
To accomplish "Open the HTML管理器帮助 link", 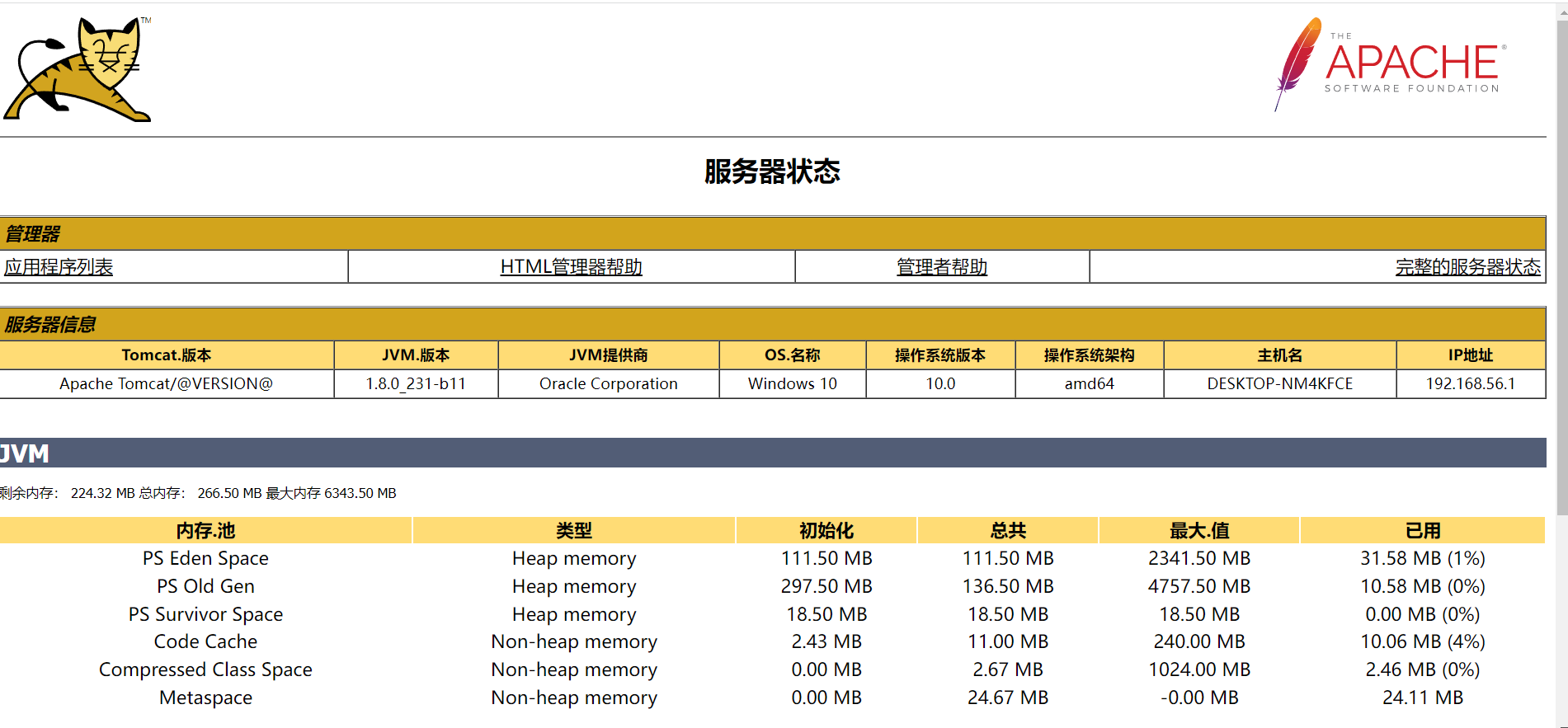I will click(571, 267).
